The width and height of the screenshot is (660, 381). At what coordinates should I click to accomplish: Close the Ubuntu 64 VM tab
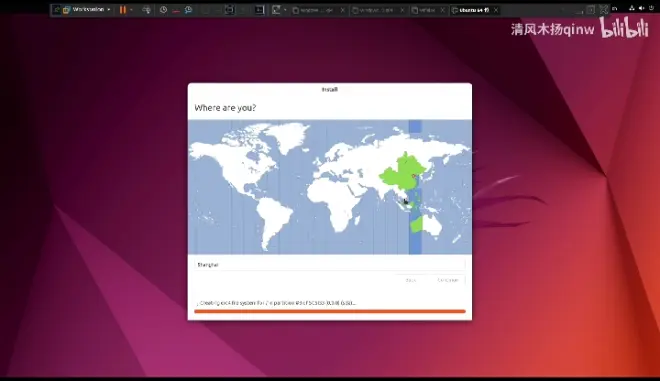pos(496,10)
